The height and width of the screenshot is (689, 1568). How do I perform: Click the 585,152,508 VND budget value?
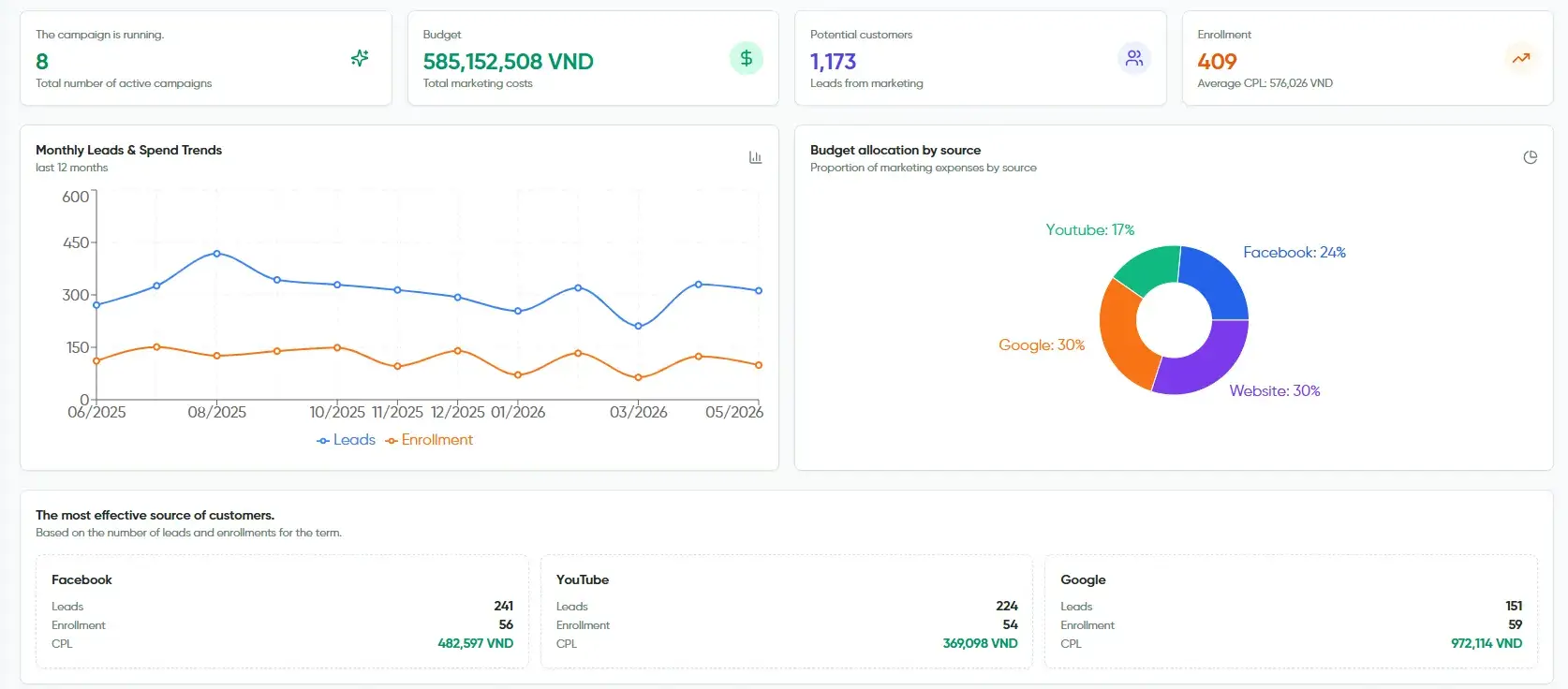coord(508,62)
